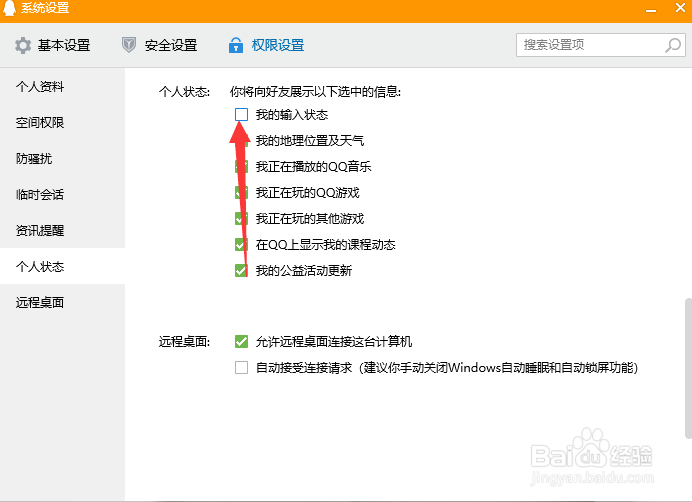Click the vertical scrollbar thumb
The height and width of the screenshot is (502, 692).
[688, 369]
